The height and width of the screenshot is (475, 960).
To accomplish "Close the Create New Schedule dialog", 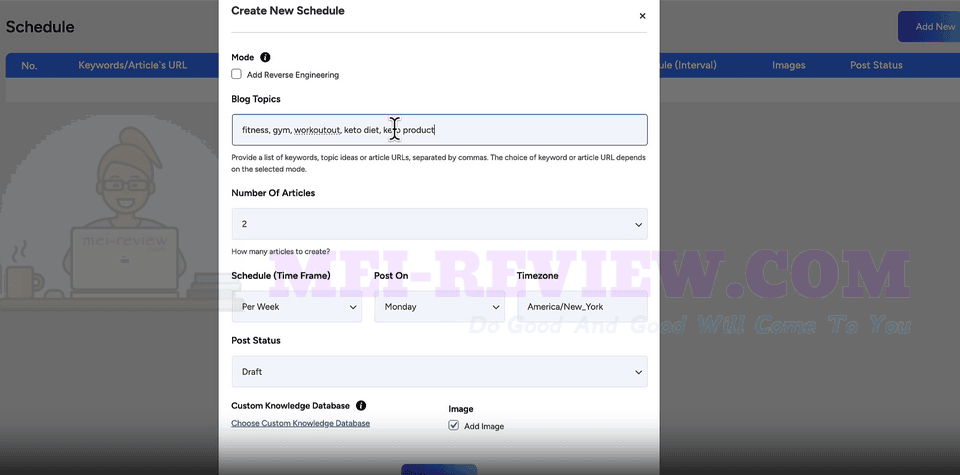I will [642, 16].
